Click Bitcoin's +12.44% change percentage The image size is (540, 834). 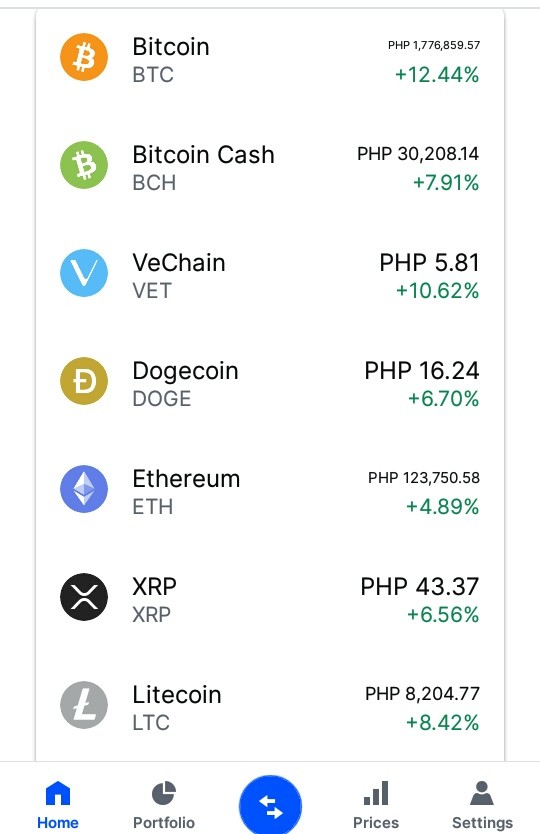tap(437, 75)
